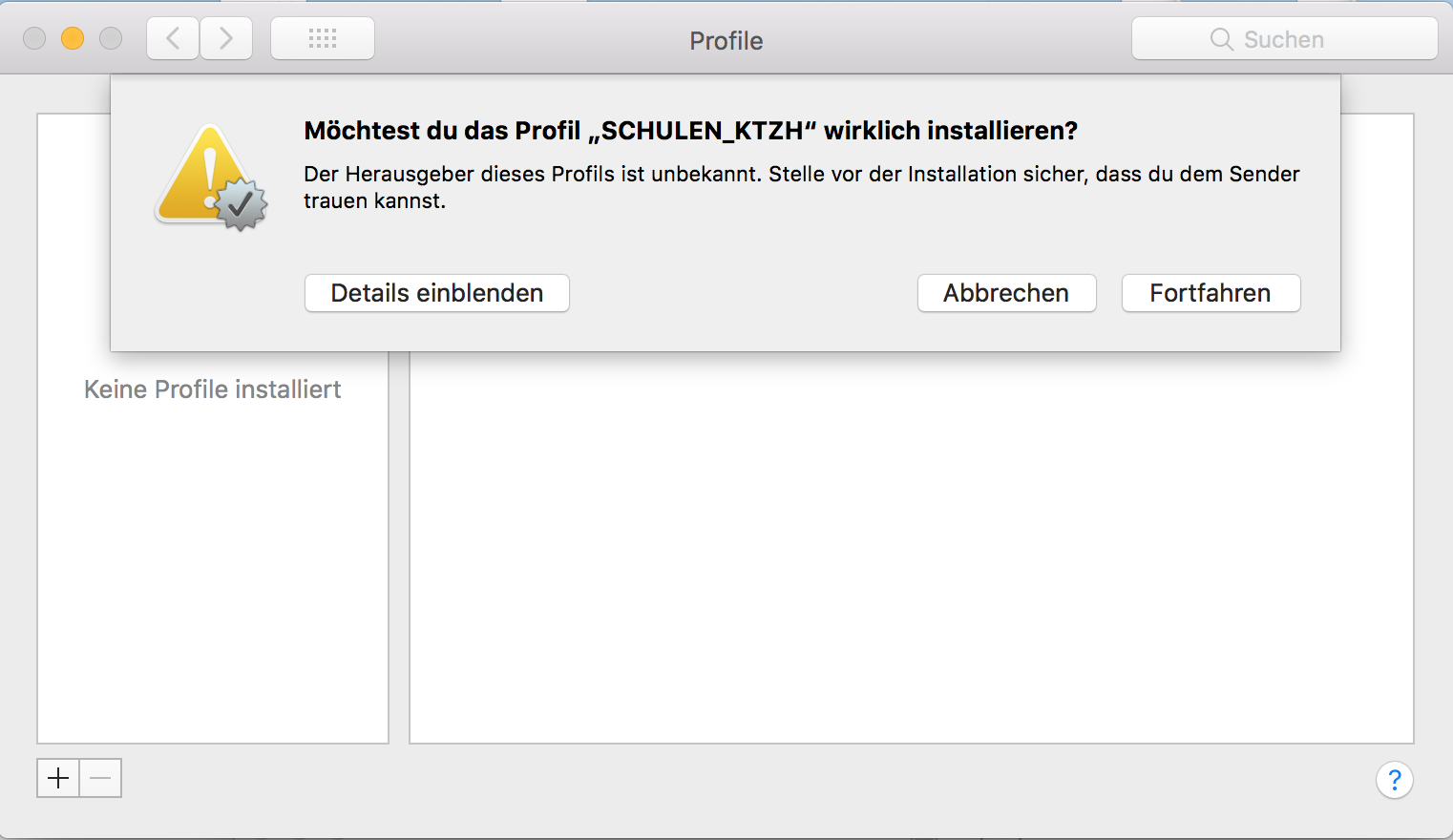Remove a profile with the minus button
1453x840 pixels.
tap(100, 778)
